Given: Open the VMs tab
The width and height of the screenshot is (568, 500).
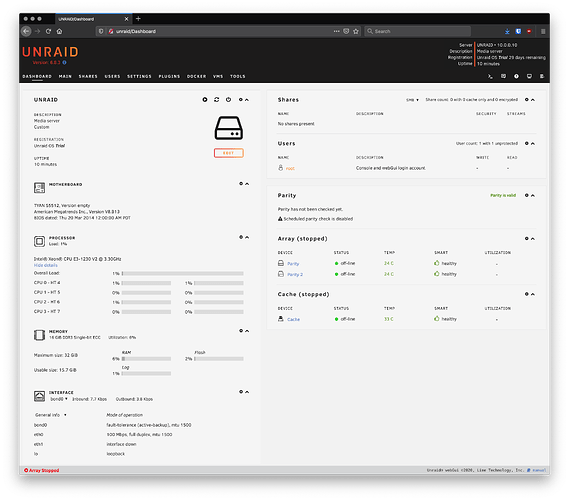Looking at the screenshot, I should tap(218, 76).
